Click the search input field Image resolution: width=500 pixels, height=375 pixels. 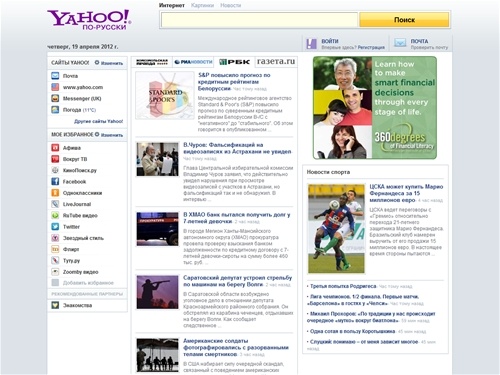pos(259,20)
